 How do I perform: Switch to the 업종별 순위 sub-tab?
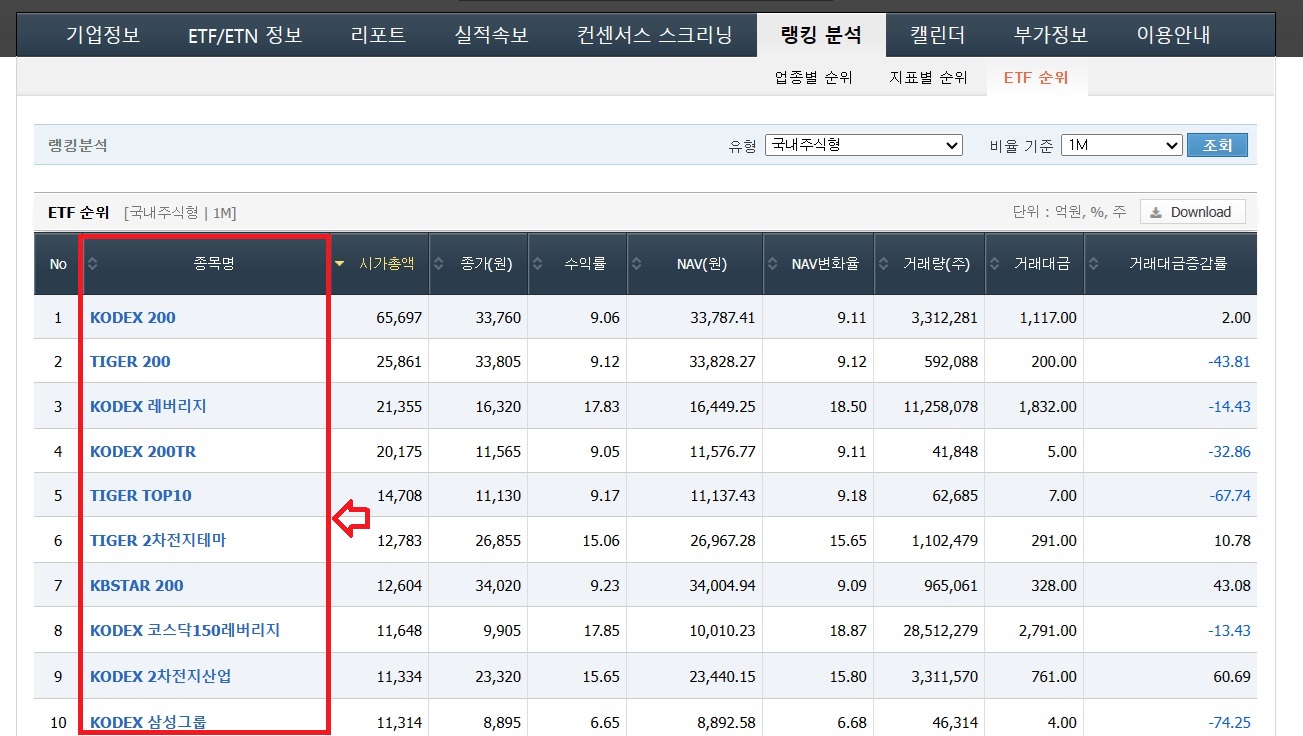pyautogui.click(x=814, y=77)
